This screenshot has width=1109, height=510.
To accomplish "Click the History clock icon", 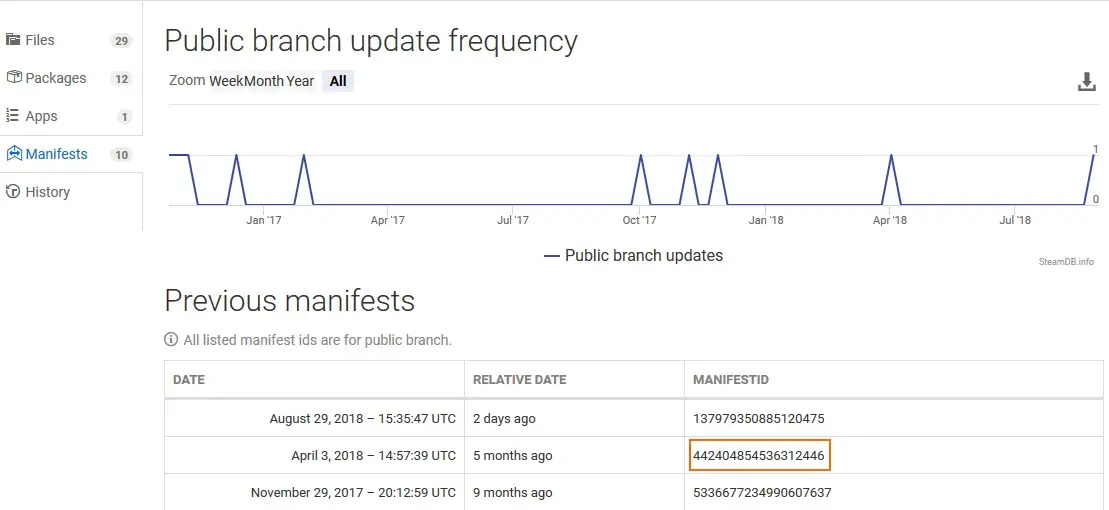I will (x=13, y=192).
